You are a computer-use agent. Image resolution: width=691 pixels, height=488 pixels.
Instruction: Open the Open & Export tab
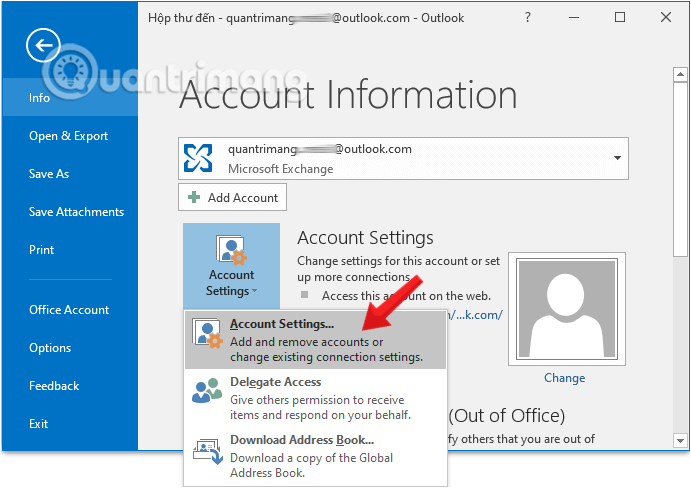coord(70,136)
